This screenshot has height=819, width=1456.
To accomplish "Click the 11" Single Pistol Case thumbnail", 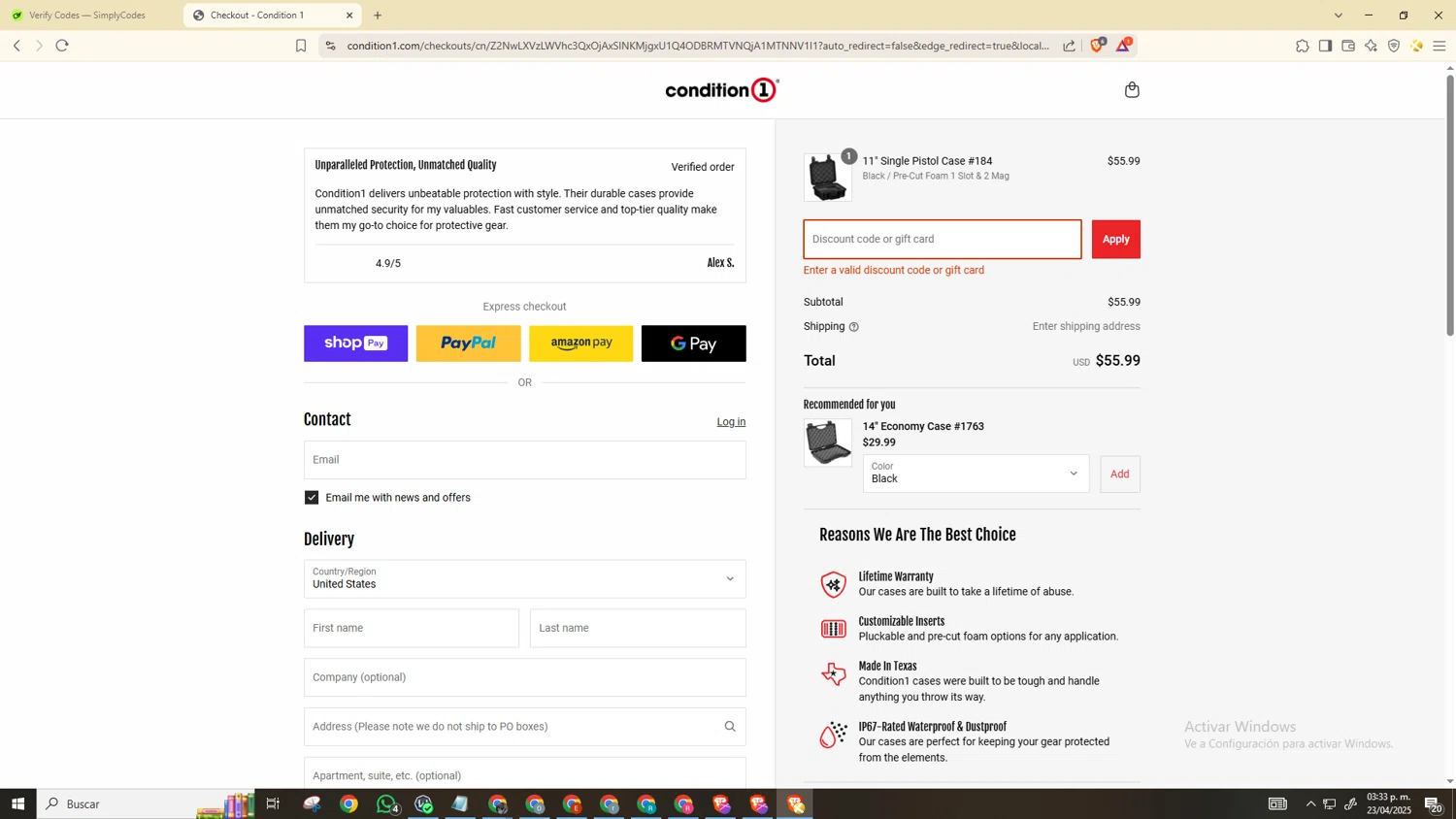I will pos(828,178).
